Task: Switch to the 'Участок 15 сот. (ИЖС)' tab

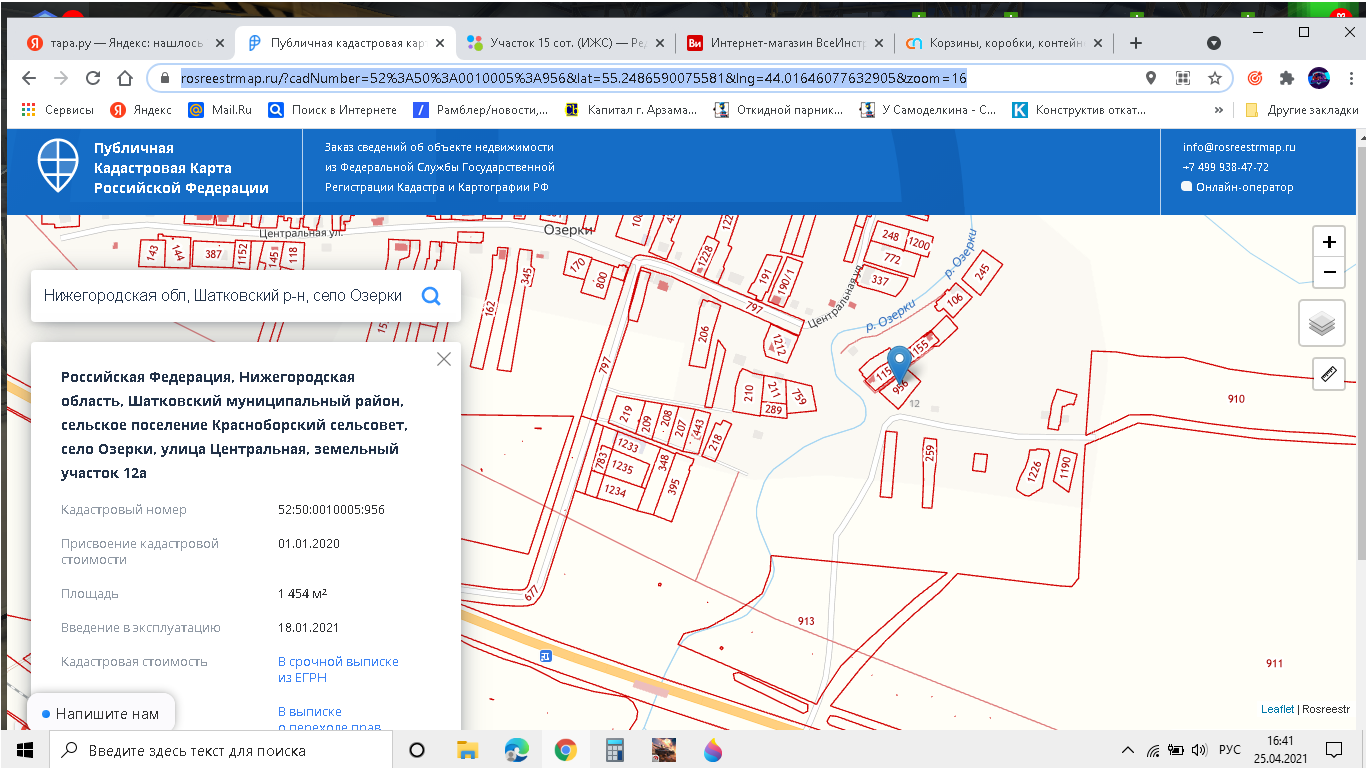Action: click(x=561, y=43)
